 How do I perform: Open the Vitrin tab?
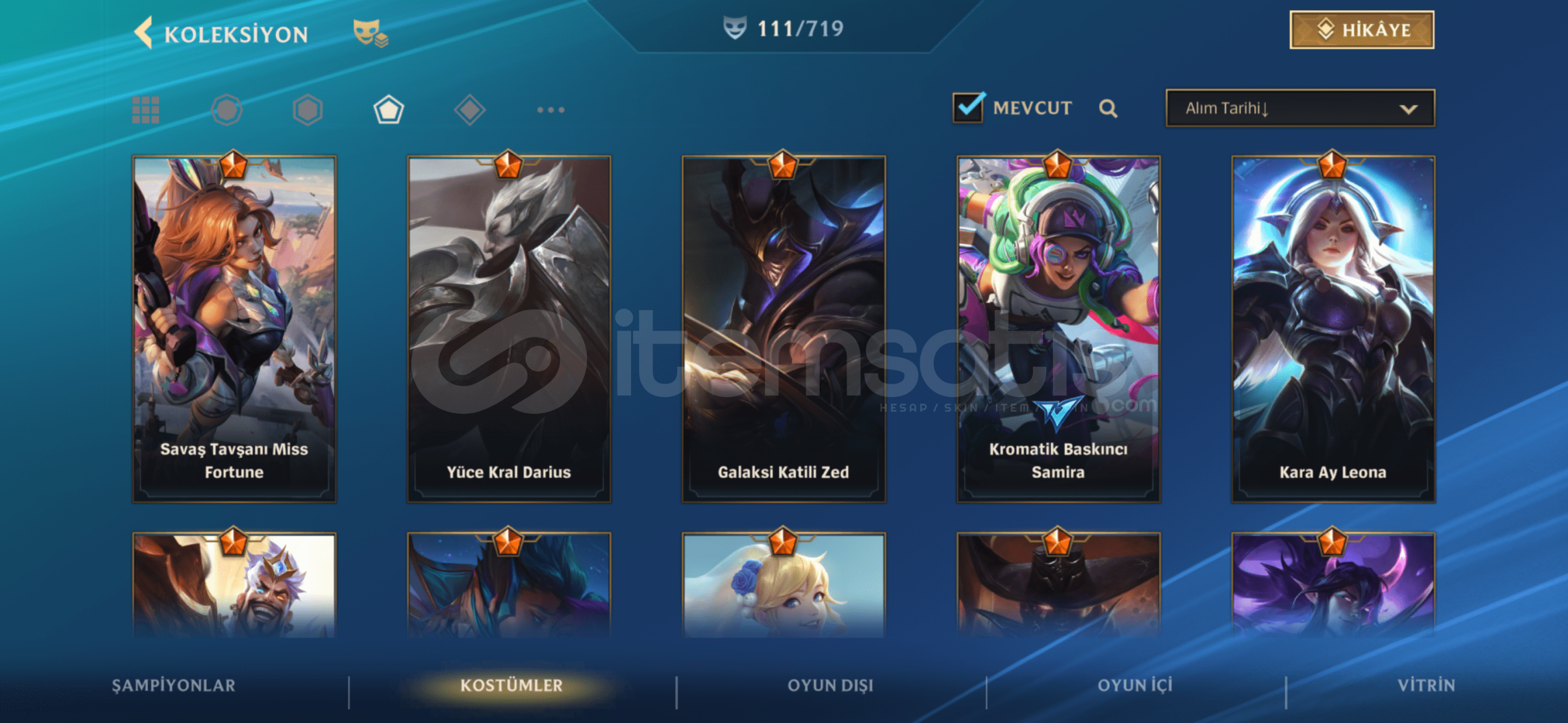(1426, 686)
